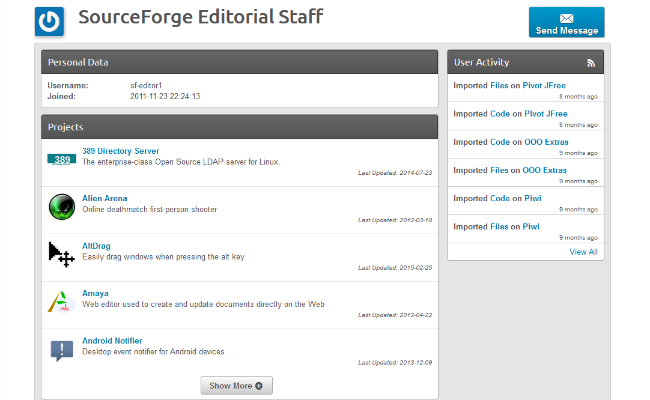Open Files link in Imported Files on Pivot JFree

499,85
